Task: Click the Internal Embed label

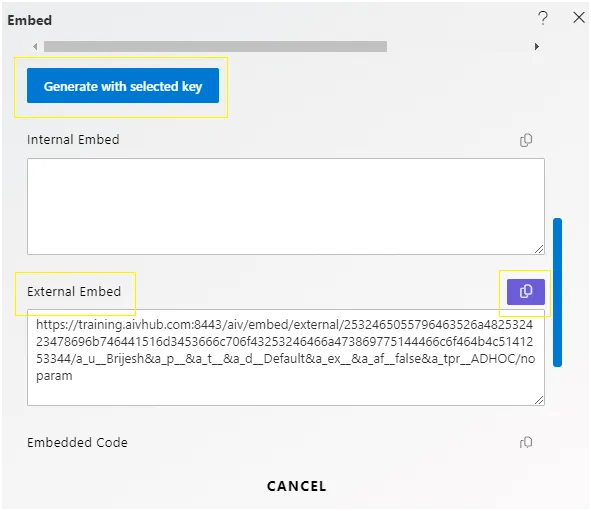Action: tap(73, 139)
